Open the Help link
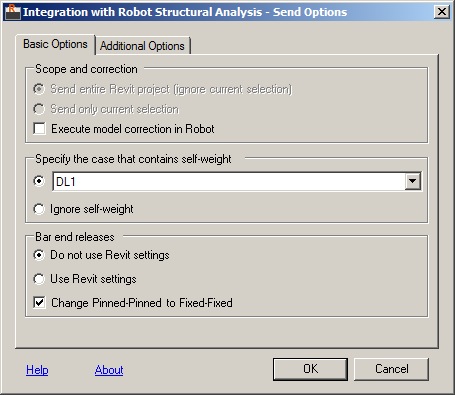This screenshot has width=455, height=395. click(x=37, y=370)
